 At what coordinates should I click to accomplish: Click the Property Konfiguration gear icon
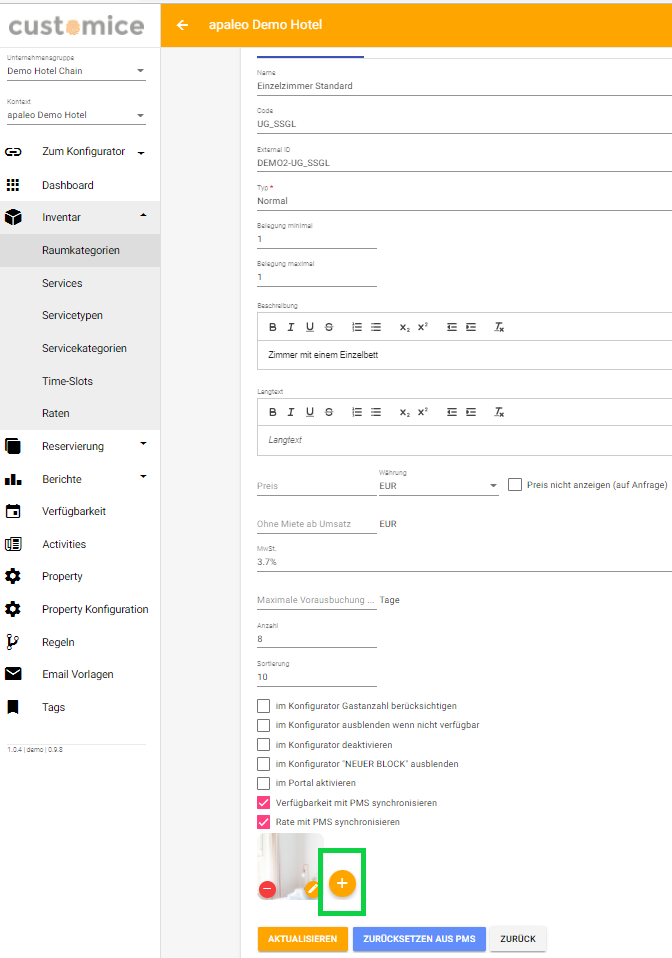[x=13, y=609]
